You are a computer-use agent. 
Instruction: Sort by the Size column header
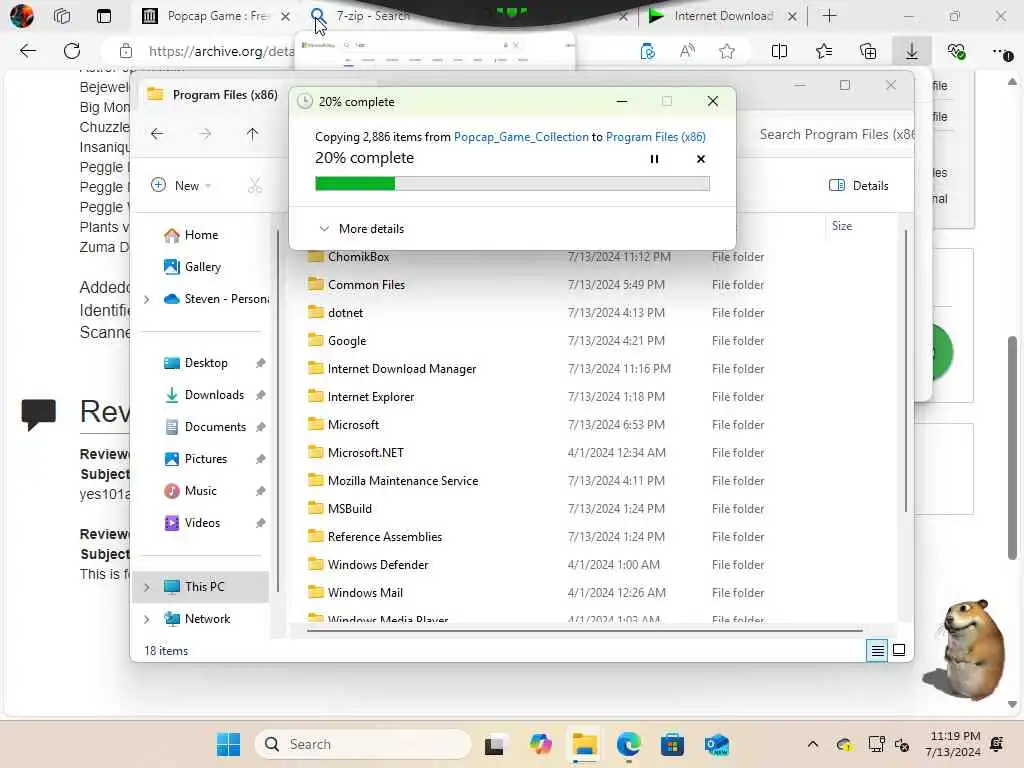click(x=842, y=226)
